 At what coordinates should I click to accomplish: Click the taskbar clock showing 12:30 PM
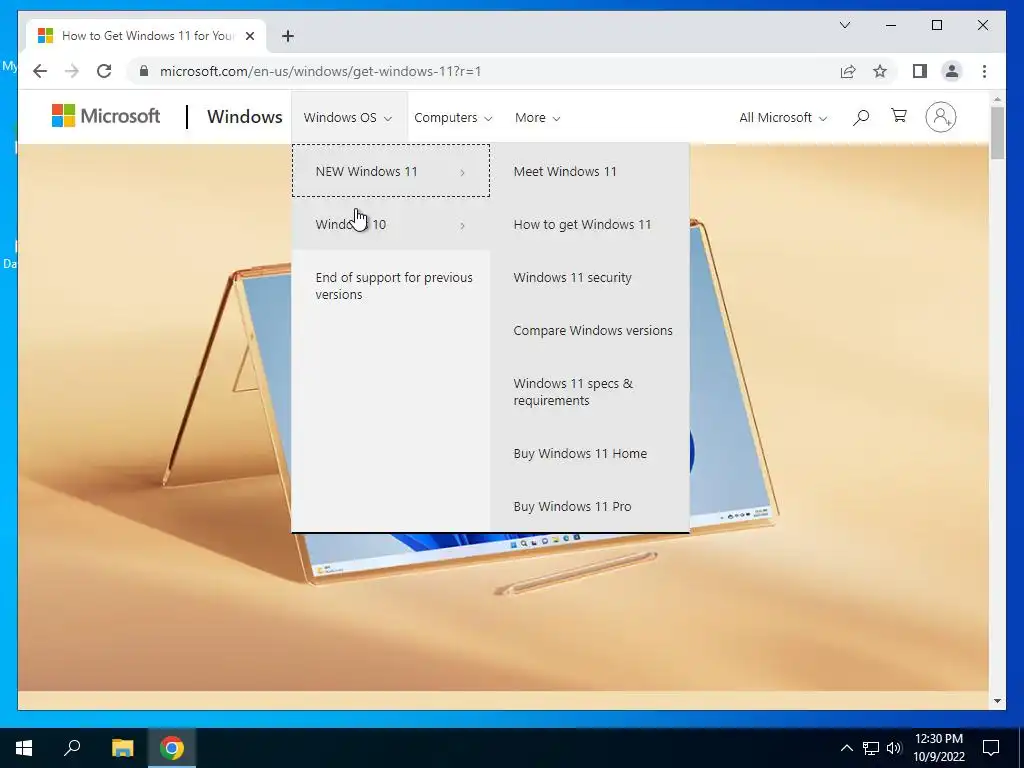(x=938, y=748)
